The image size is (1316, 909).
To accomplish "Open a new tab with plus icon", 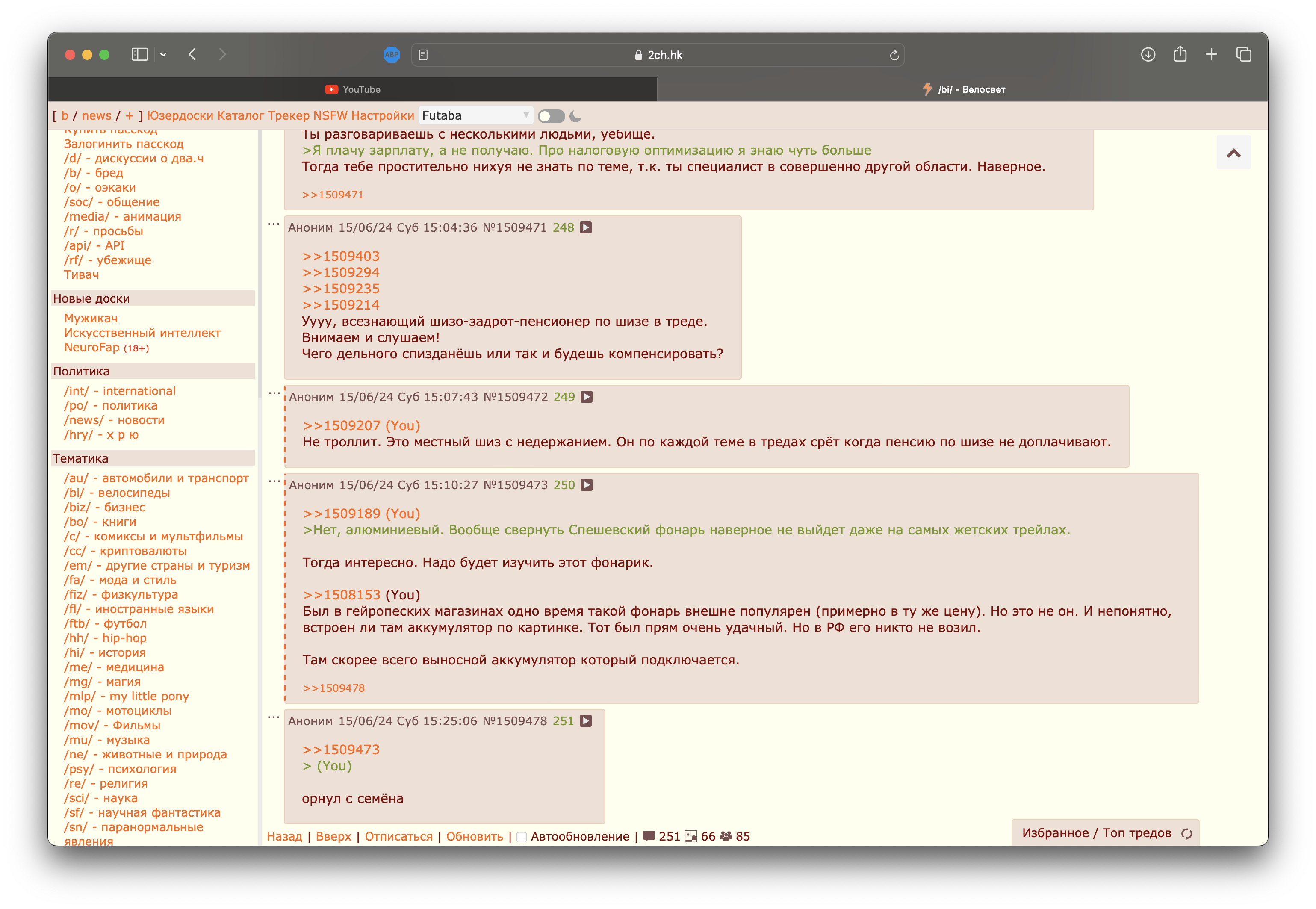I will (1211, 55).
